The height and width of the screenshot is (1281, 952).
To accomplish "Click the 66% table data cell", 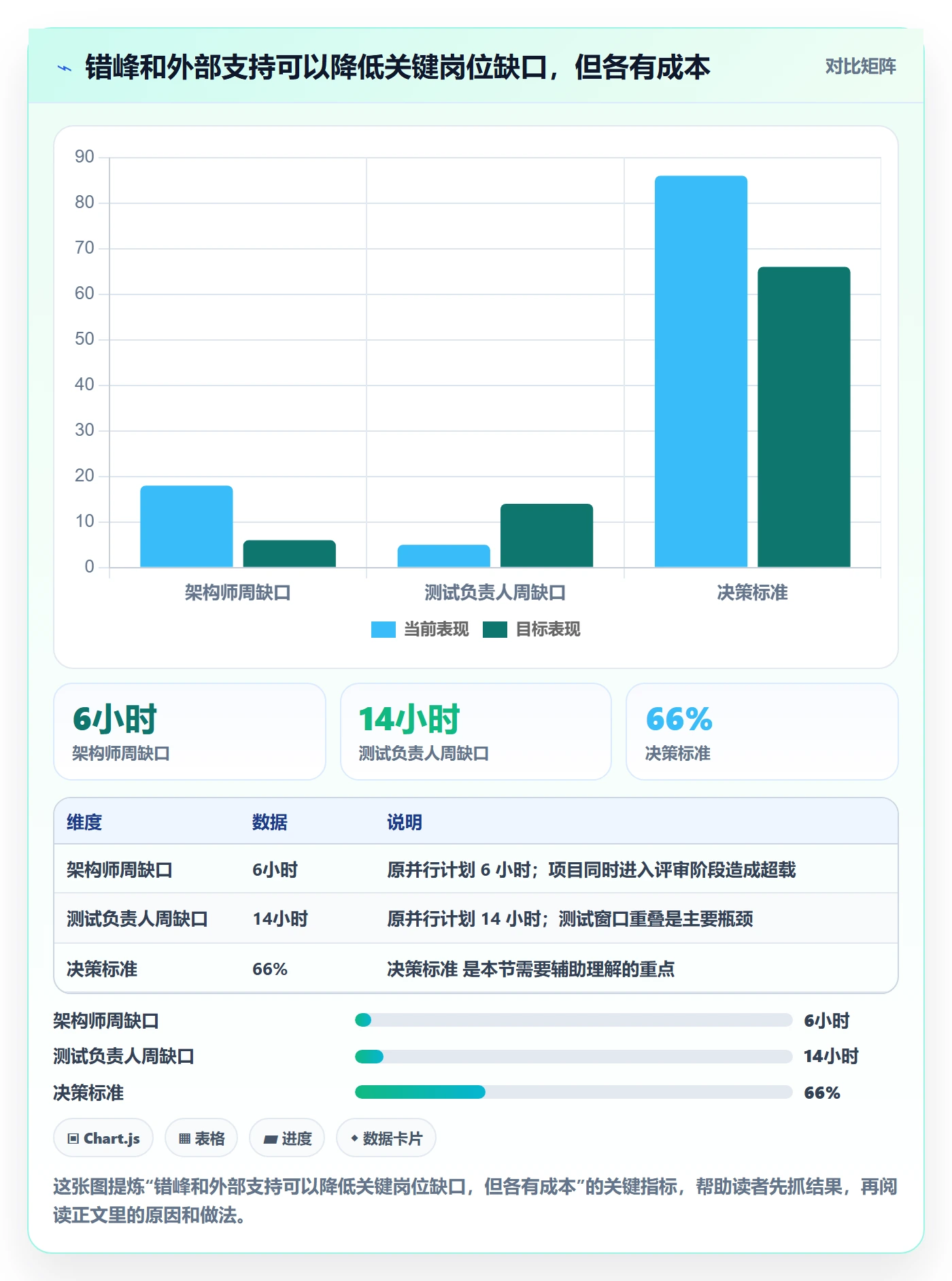I will click(270, 969).
